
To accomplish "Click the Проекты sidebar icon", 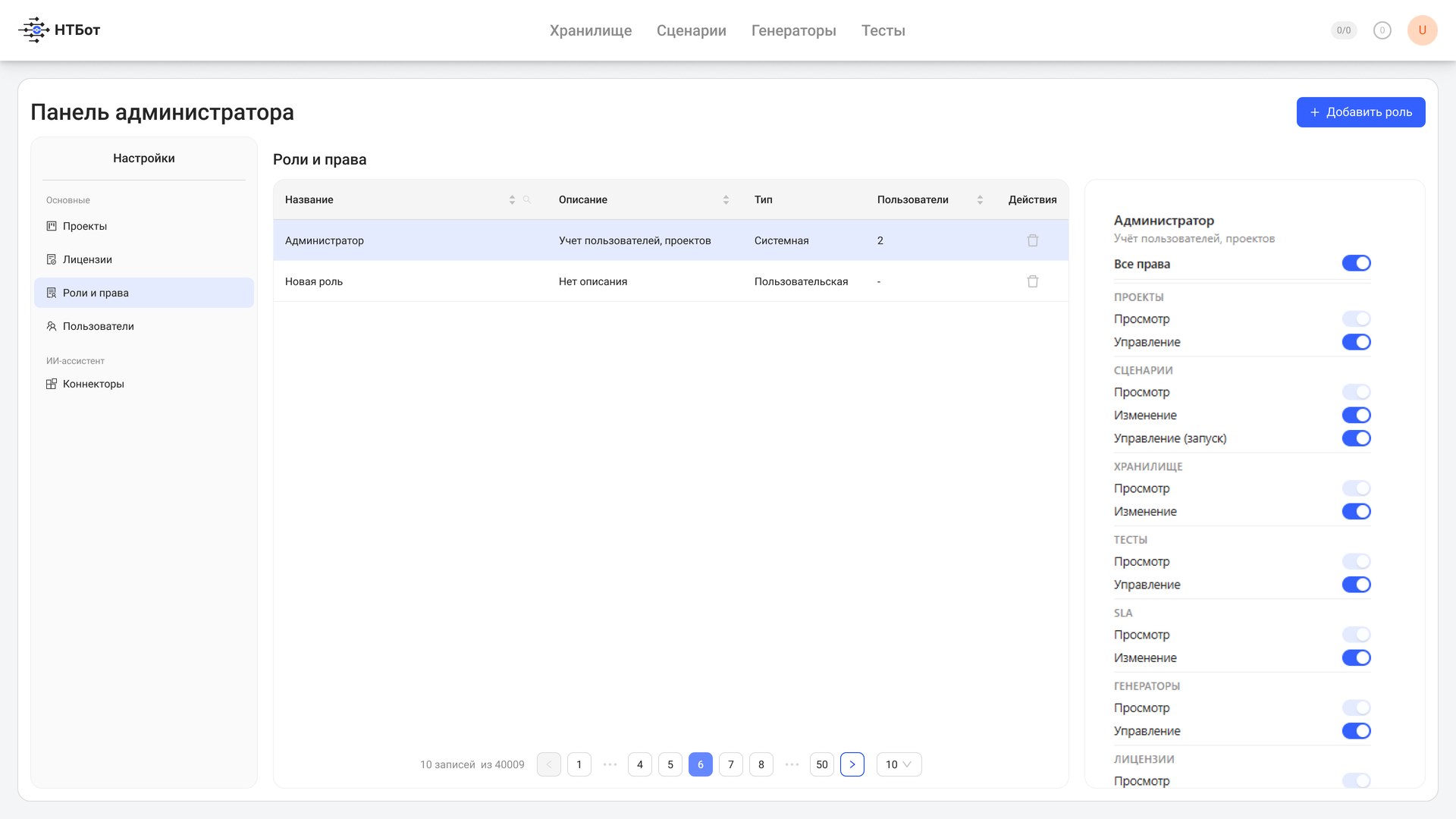I will 52,226.
